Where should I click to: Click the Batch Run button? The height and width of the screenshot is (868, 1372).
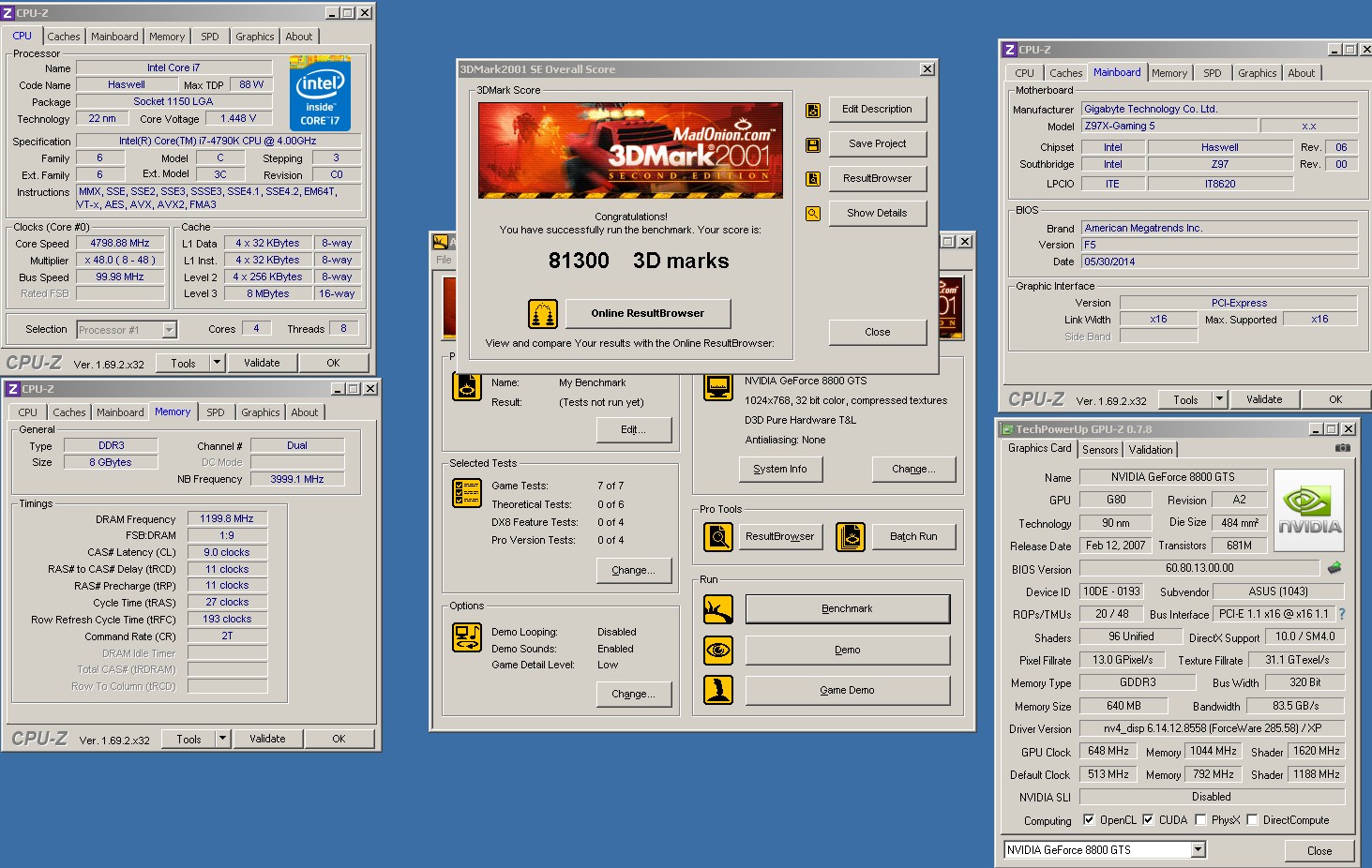[914, 537]
